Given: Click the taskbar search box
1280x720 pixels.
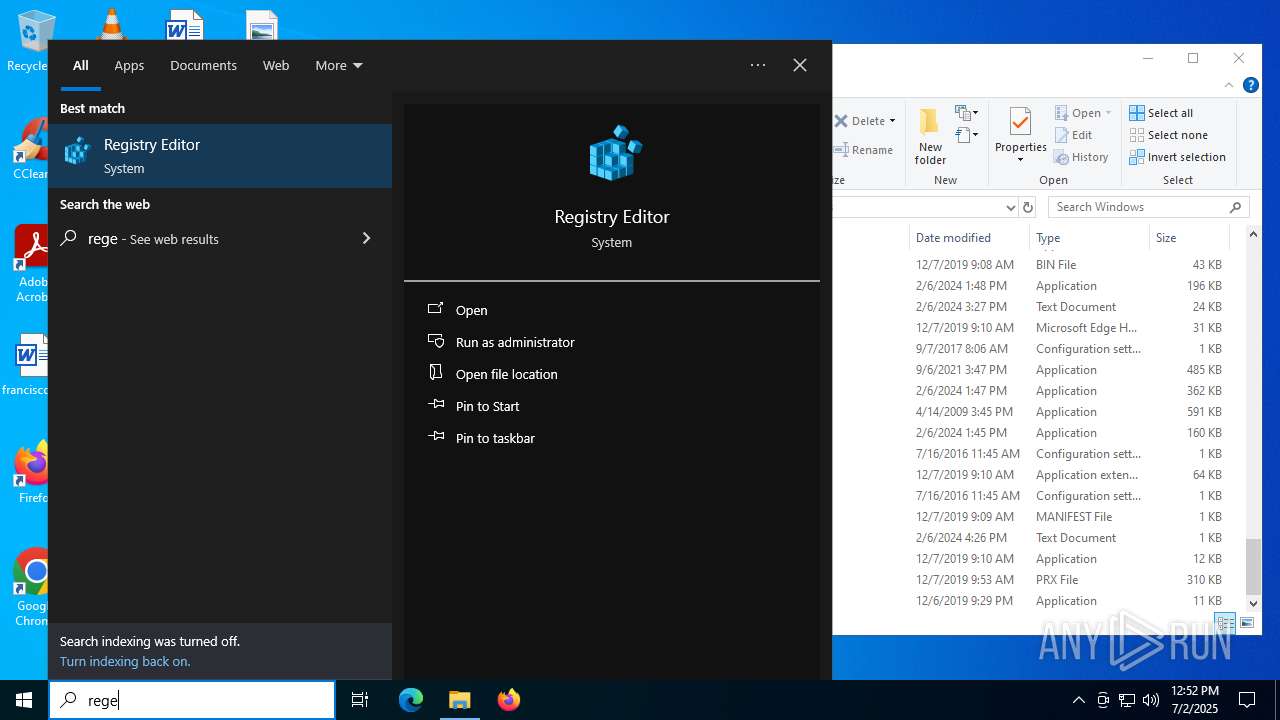Looking at the screenshot, I should (x=192, y=700).
